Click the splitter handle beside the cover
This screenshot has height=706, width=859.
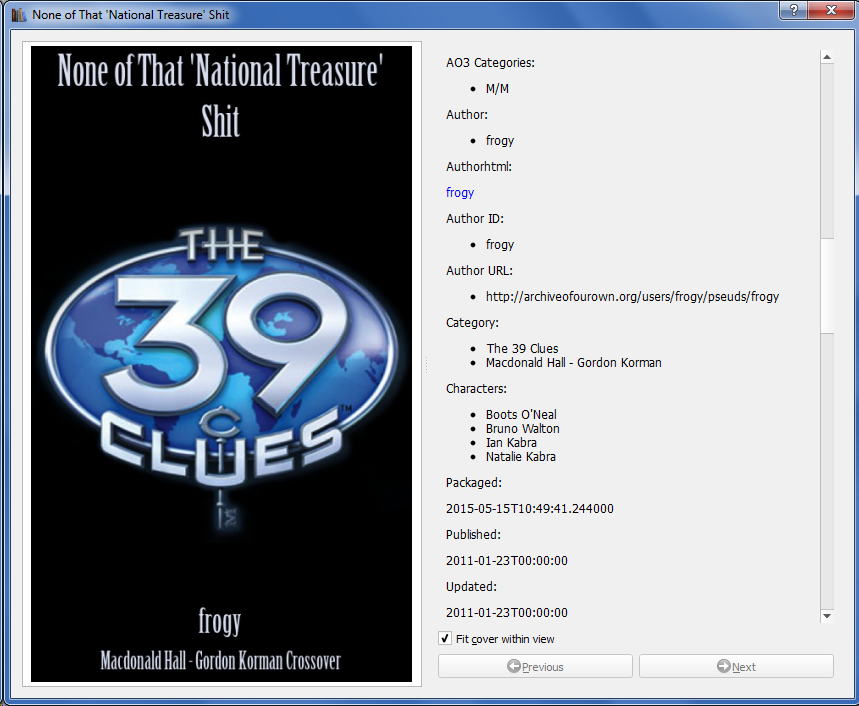[x=426, y=365]
